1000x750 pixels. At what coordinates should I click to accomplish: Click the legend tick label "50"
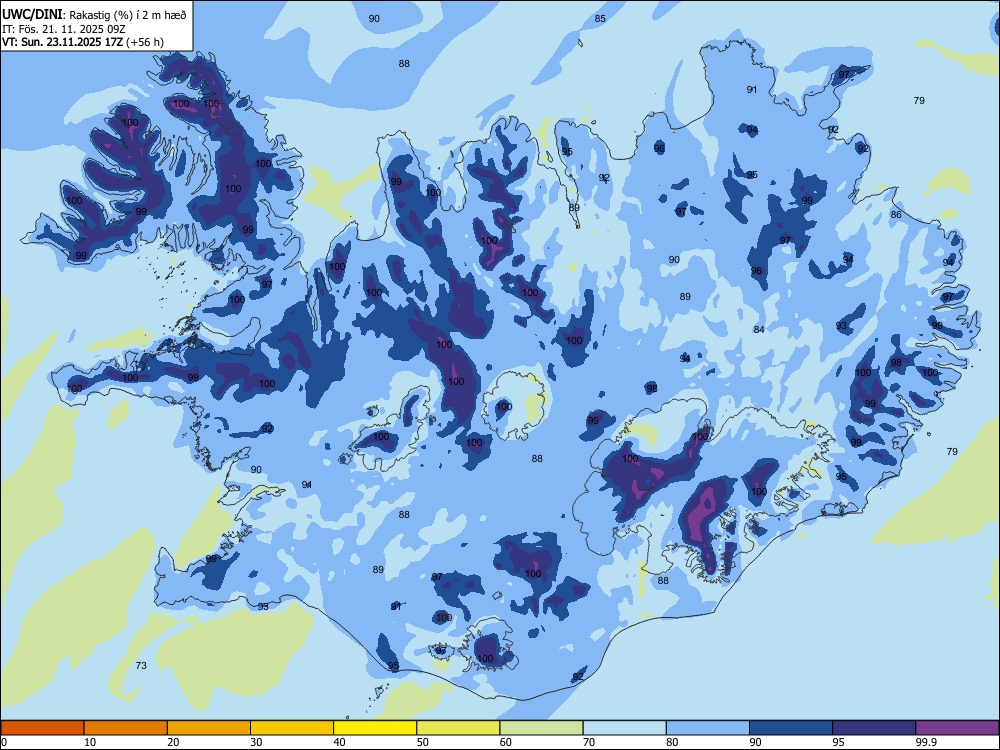(x=423, y=742)
